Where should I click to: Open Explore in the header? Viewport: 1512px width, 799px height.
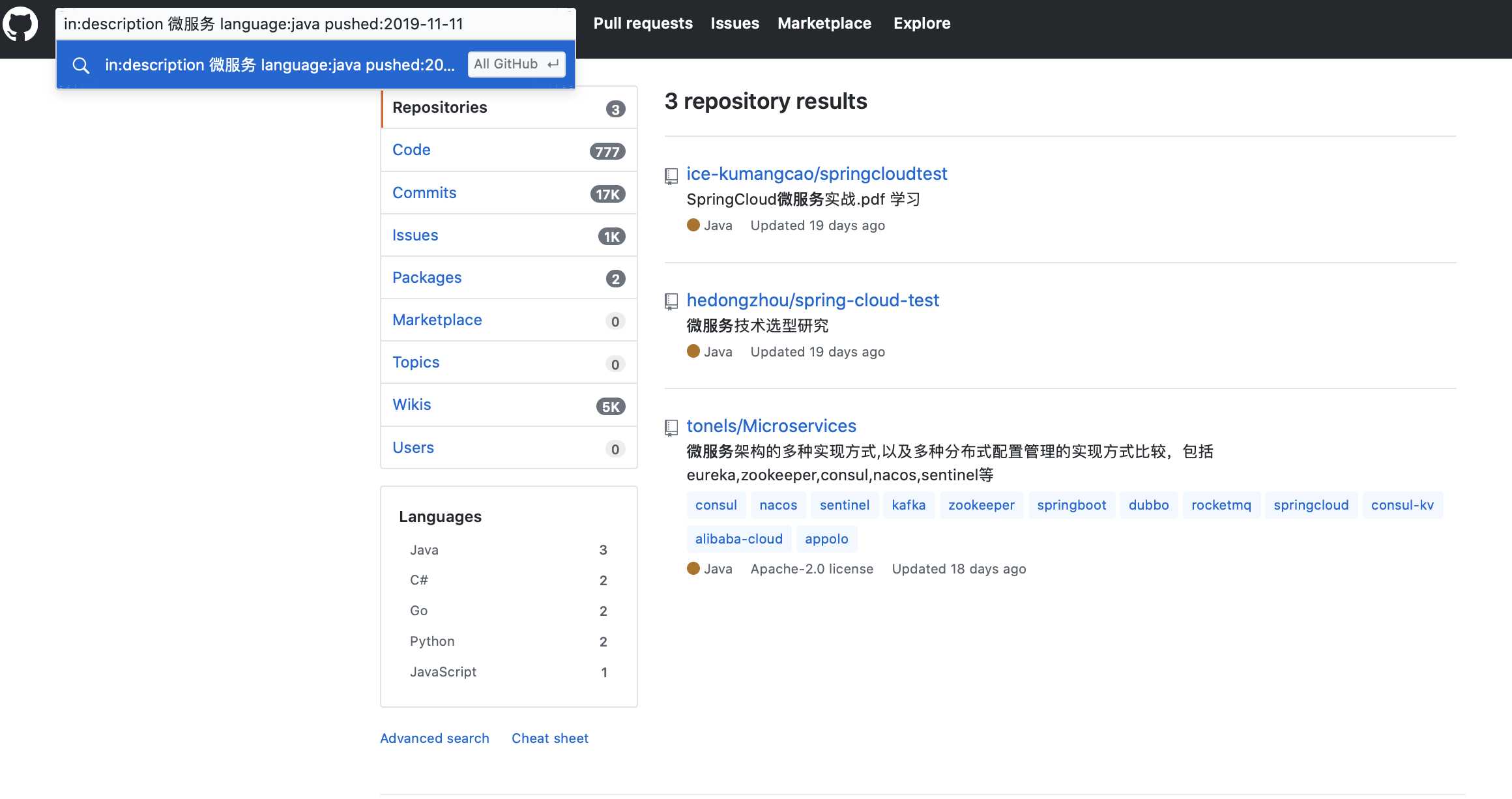click(922, 23)
